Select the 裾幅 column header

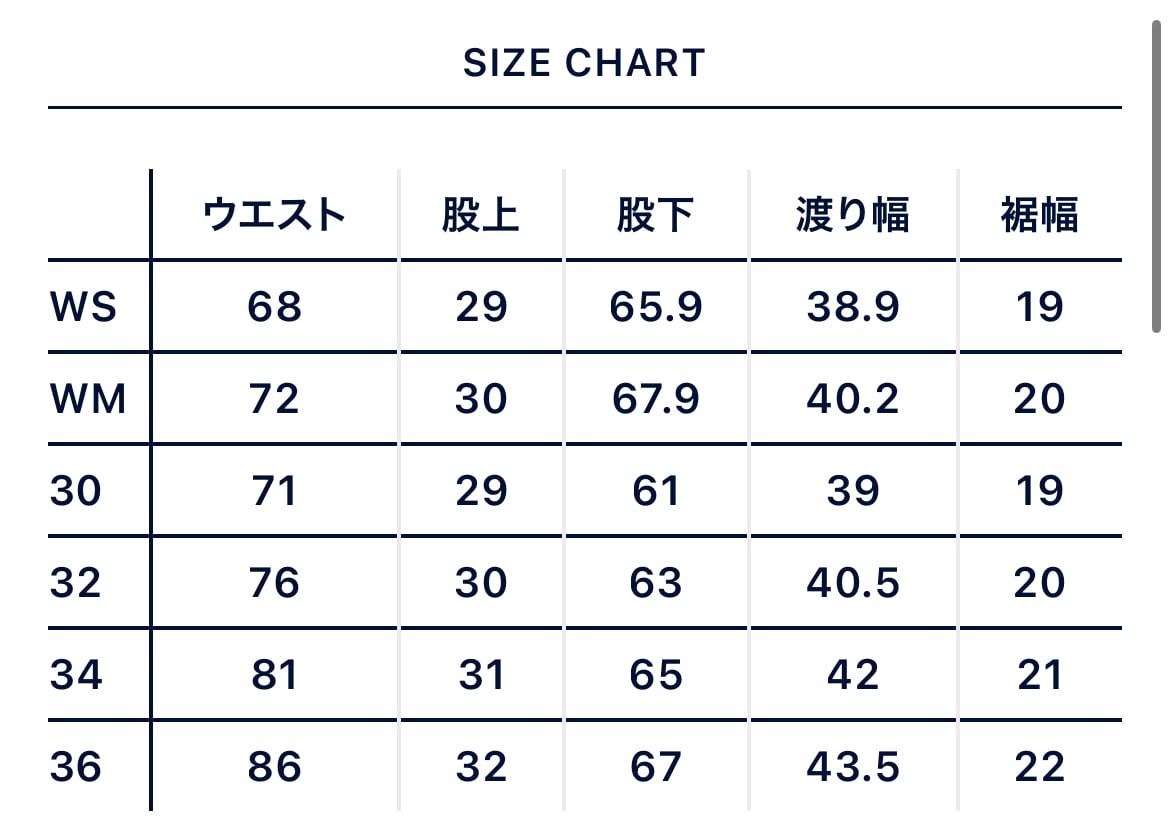(x=1040, y=215)
